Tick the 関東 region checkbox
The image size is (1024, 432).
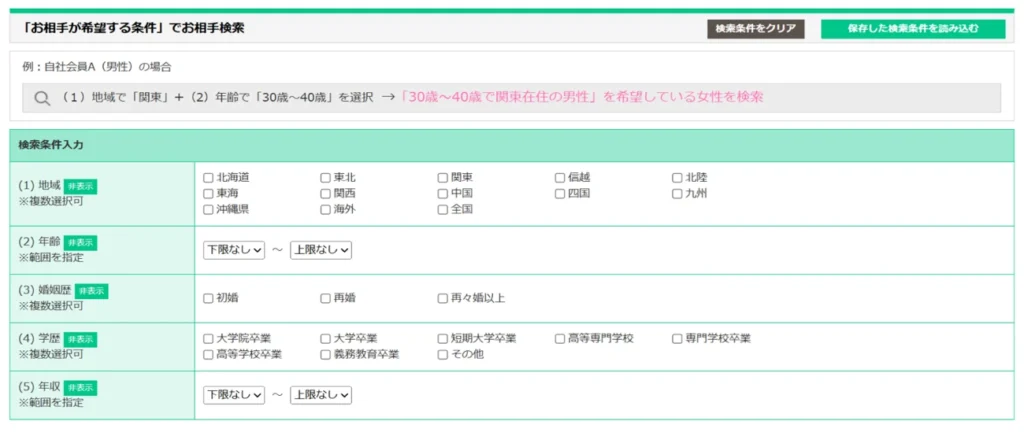(443, 177)
